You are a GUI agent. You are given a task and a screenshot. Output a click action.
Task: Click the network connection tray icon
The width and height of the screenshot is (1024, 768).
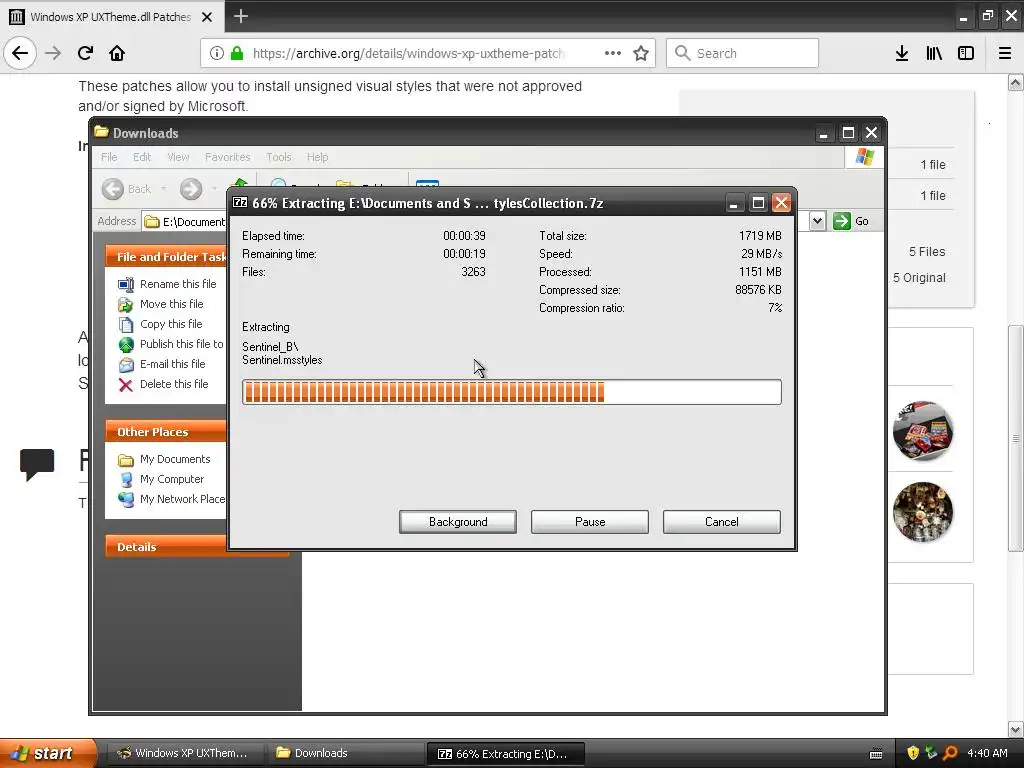[931, 753]
